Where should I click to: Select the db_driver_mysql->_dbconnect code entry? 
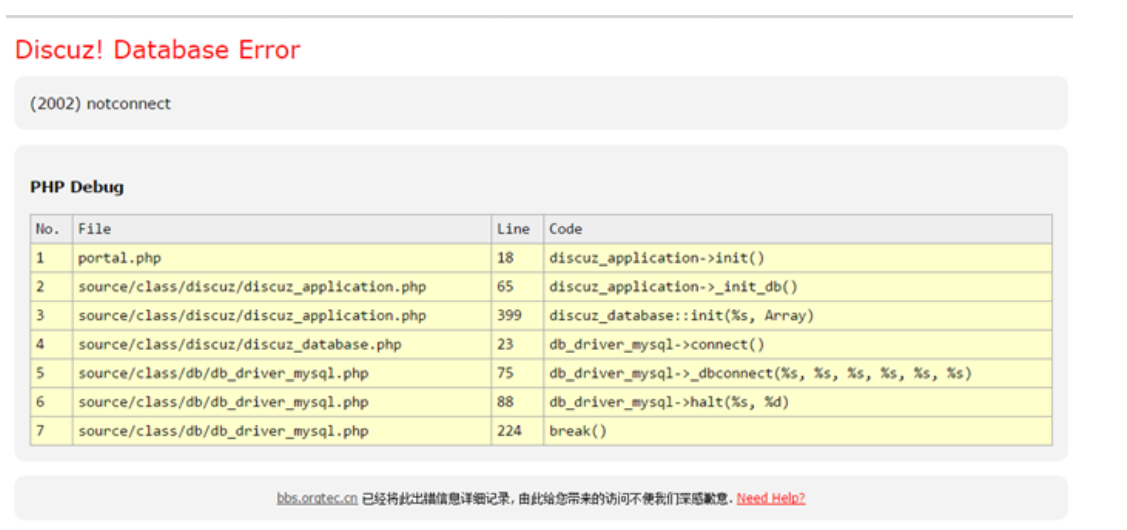point(760,374)
